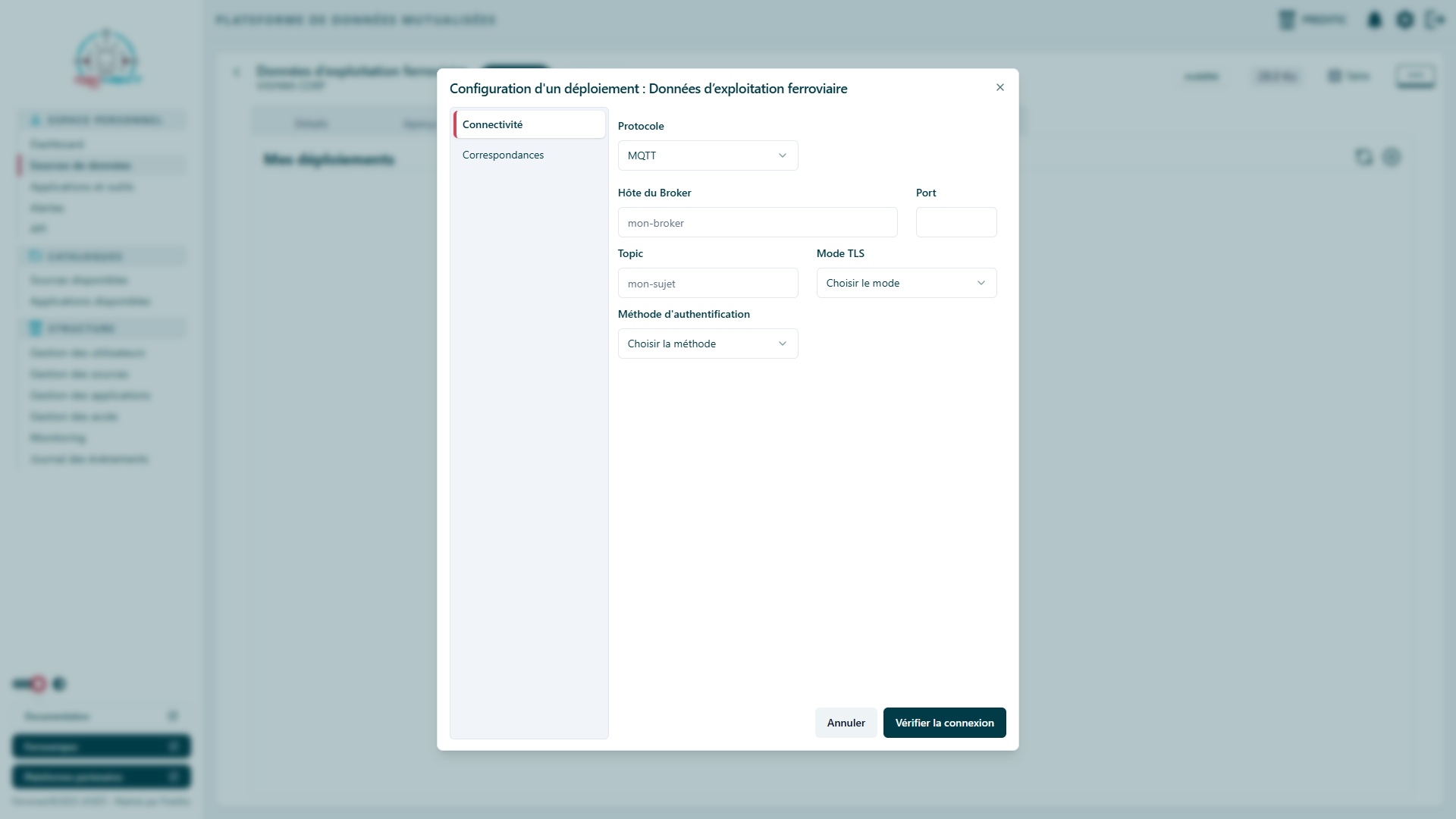Click the Hôte du Broker input field
1456x819 pixels.
[x=758, y=222]
